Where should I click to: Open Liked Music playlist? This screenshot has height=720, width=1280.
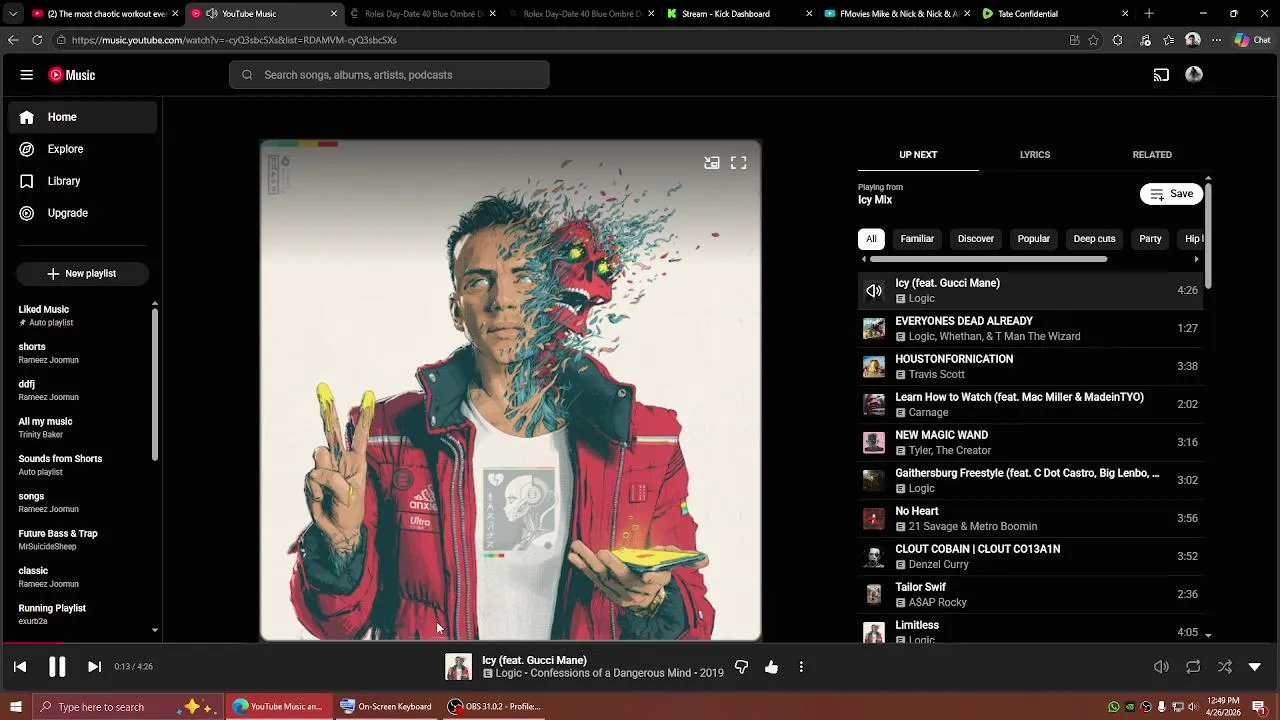[x=80, y=315]
